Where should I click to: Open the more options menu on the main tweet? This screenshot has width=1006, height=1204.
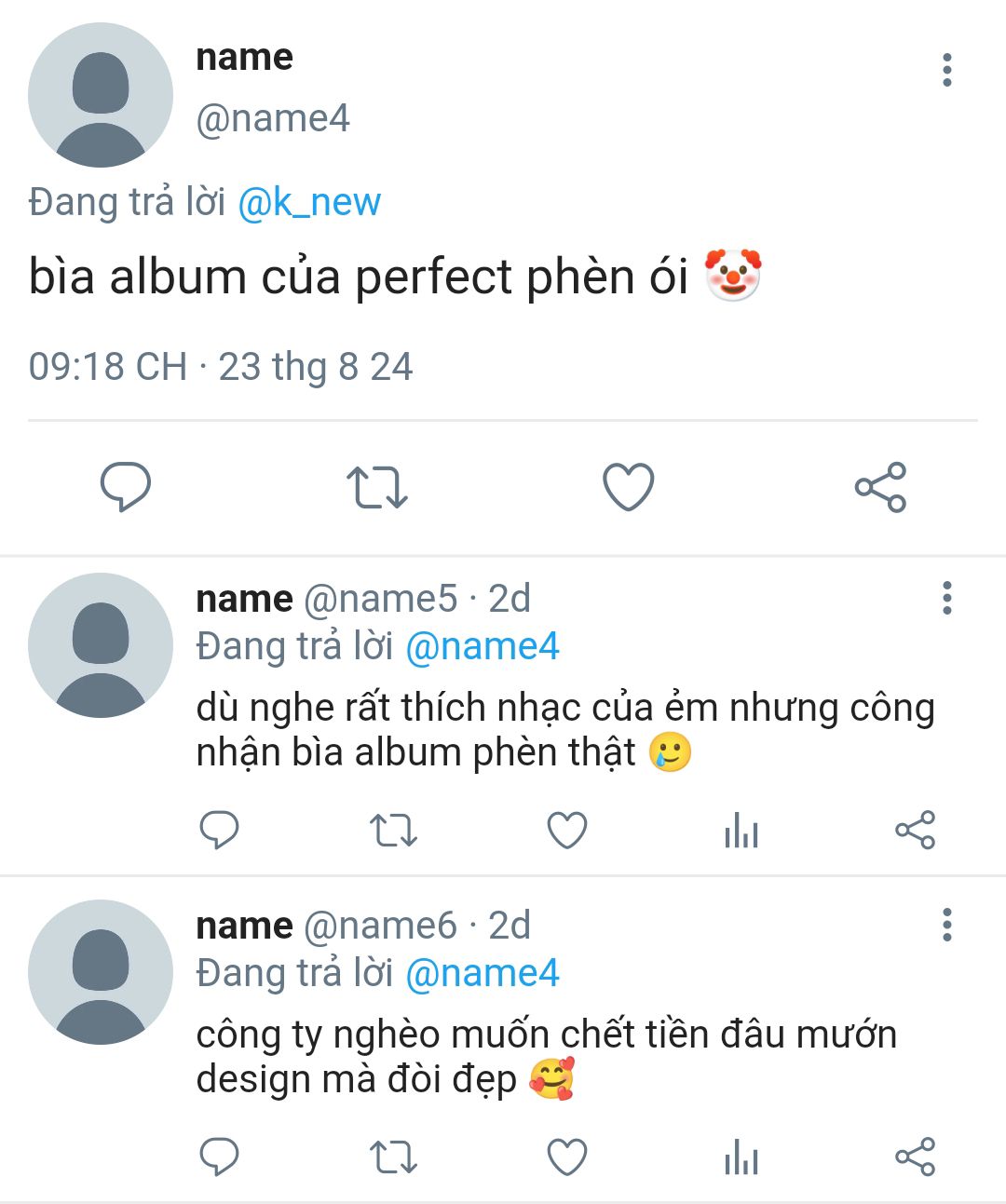[947, 70]
